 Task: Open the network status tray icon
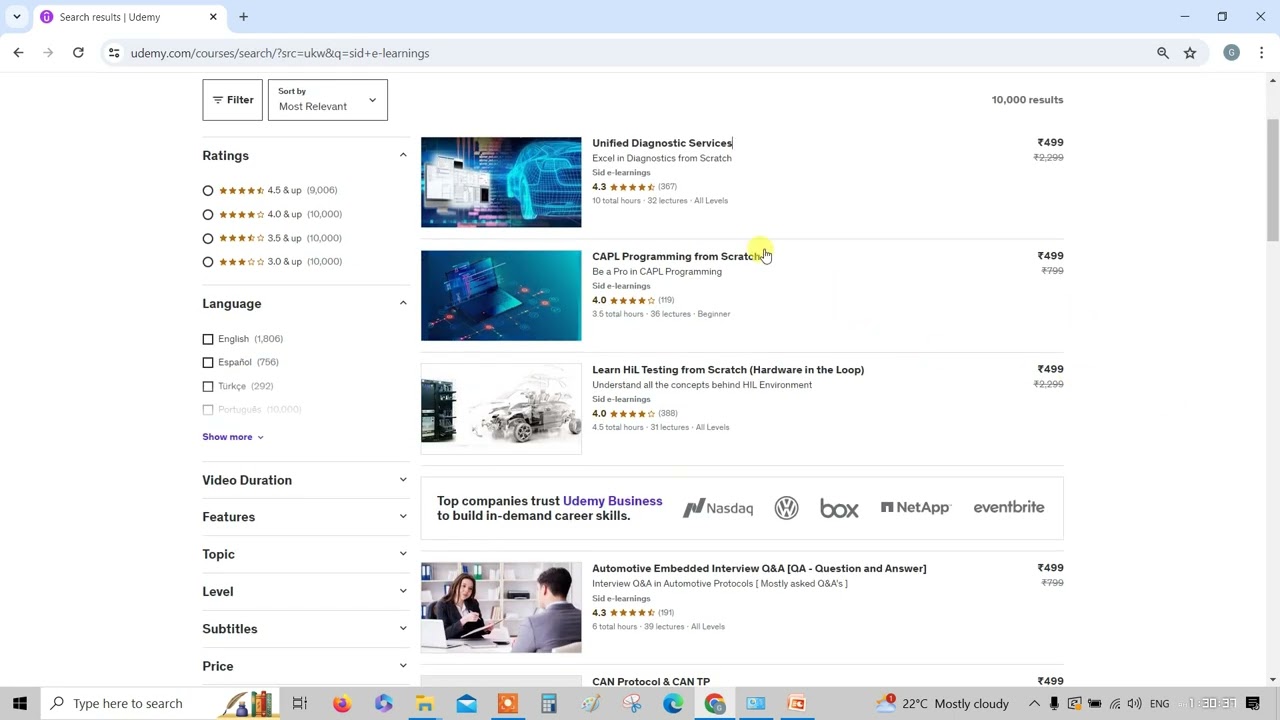point(1115,703)
